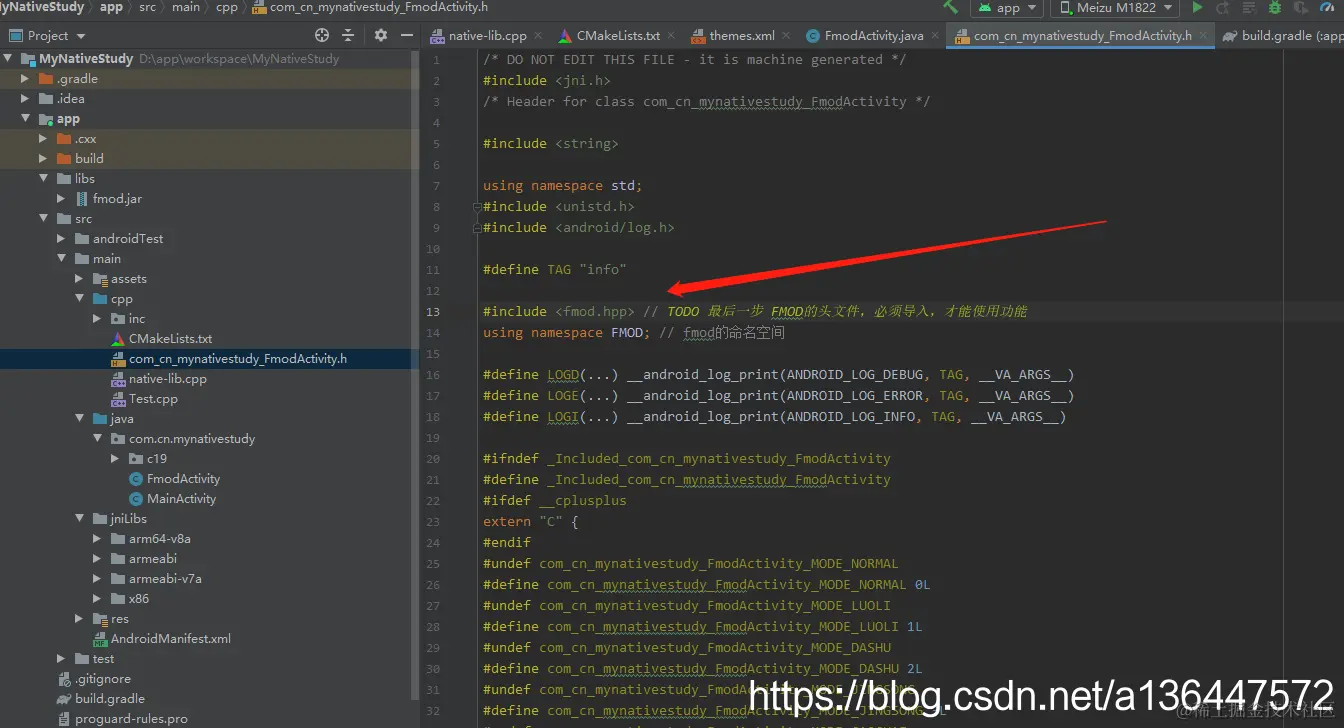Hide the Project tool window

coord(407,35)
